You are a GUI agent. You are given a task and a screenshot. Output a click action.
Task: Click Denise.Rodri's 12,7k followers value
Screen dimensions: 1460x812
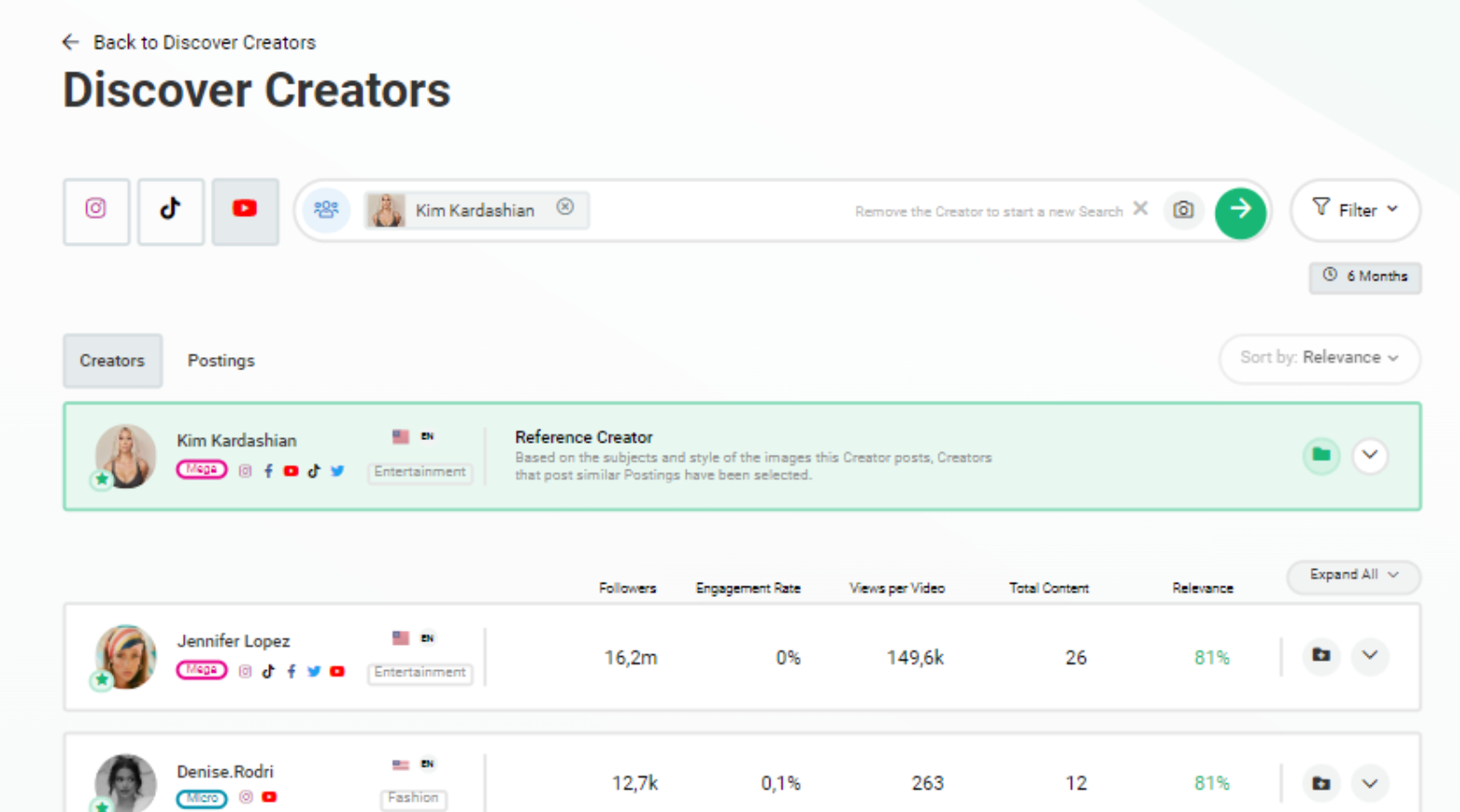click(635, 784)
